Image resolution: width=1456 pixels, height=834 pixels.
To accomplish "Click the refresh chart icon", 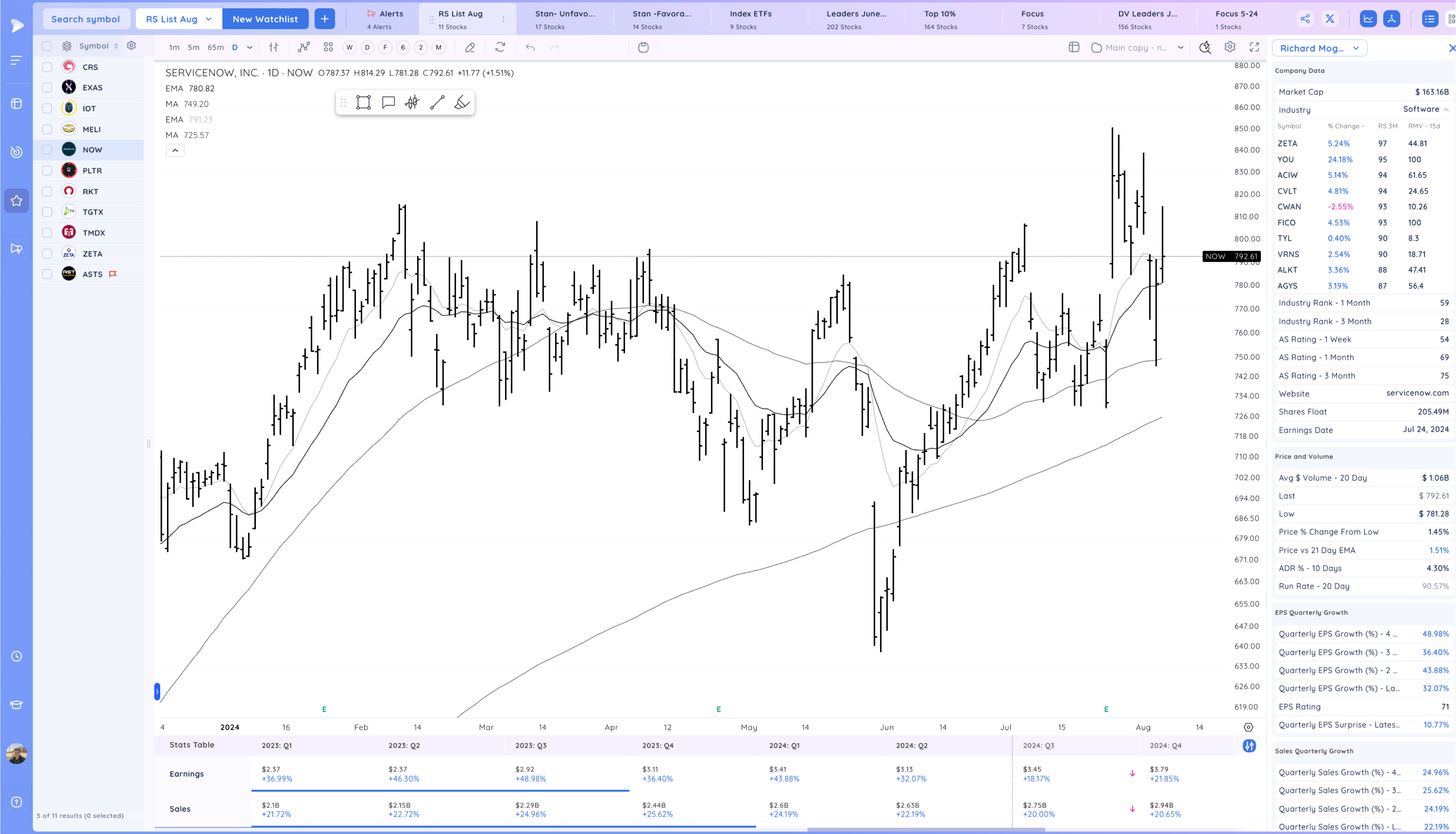I will (500, 48).
